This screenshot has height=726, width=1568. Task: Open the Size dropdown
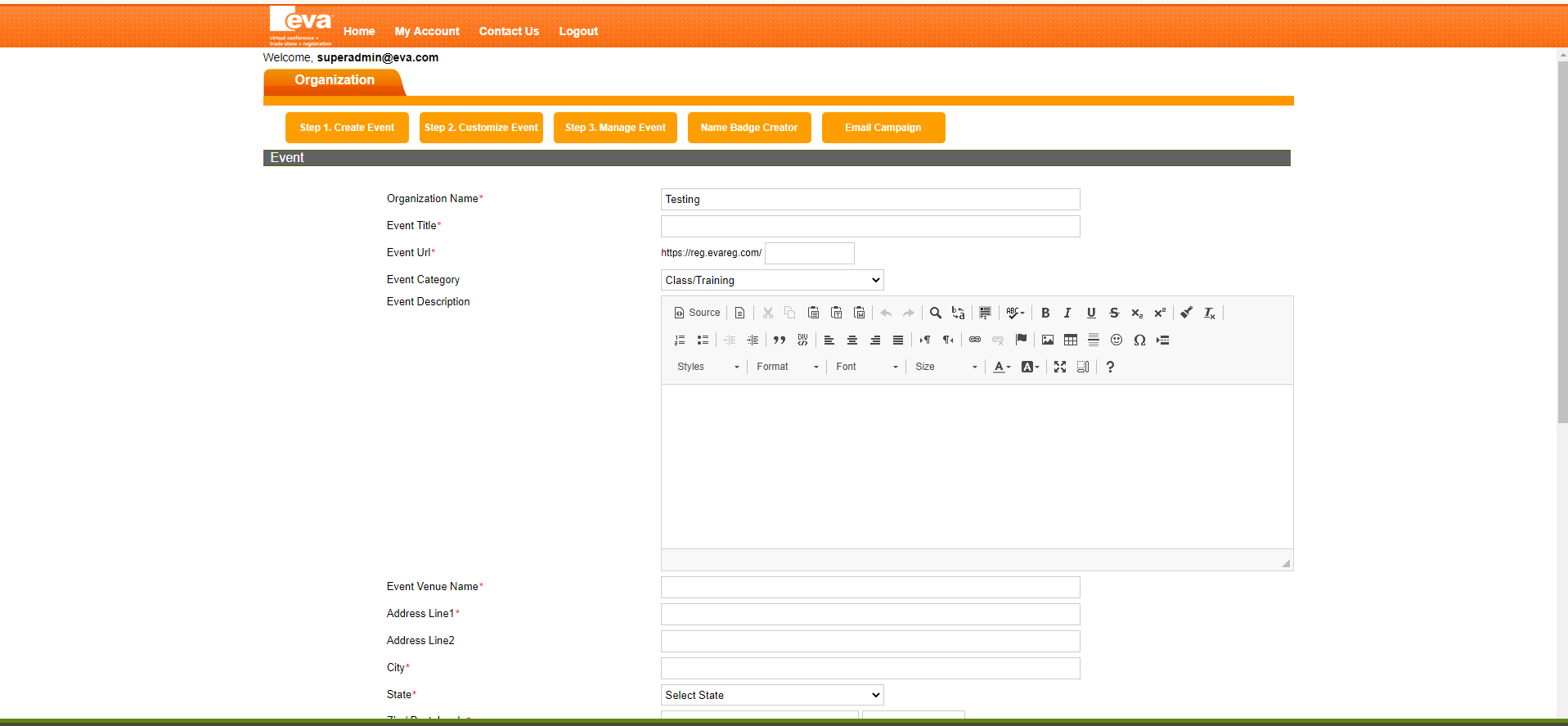pos(946,367)
